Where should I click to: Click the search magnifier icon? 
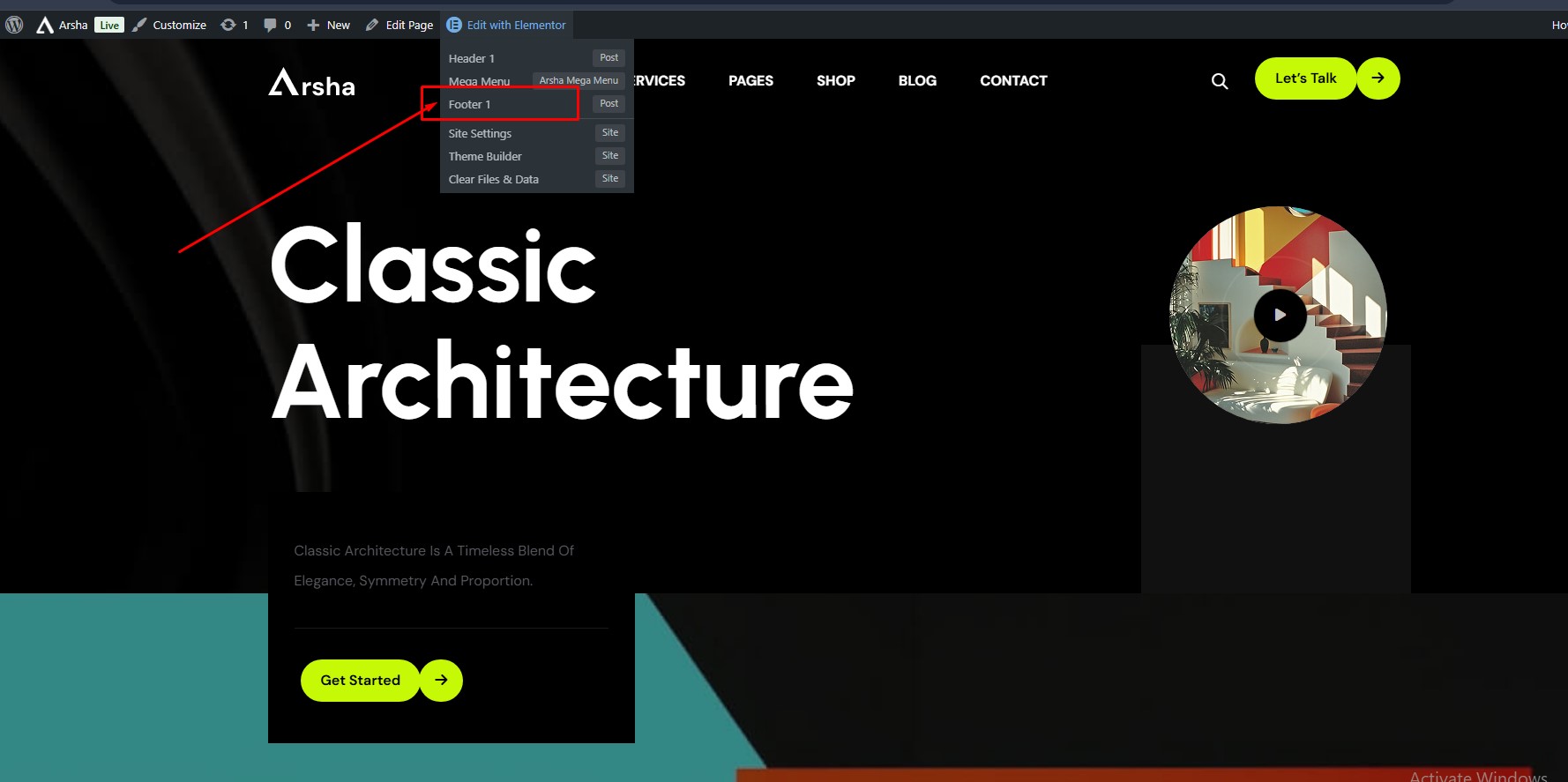click(1220, 81)
